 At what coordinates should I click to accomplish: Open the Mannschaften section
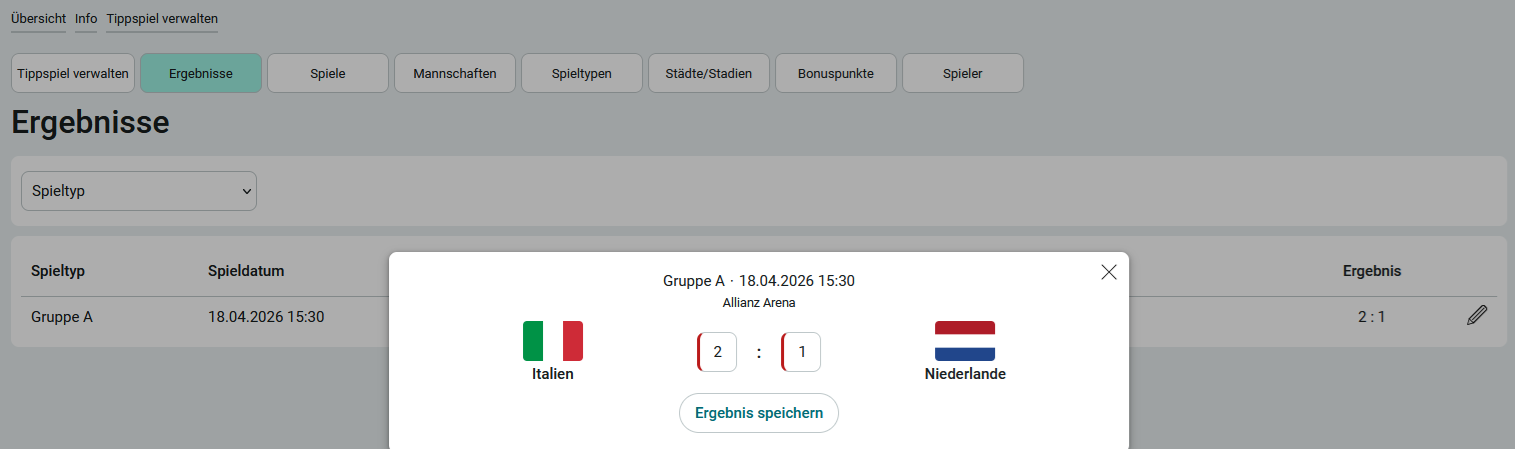(455, 73)
